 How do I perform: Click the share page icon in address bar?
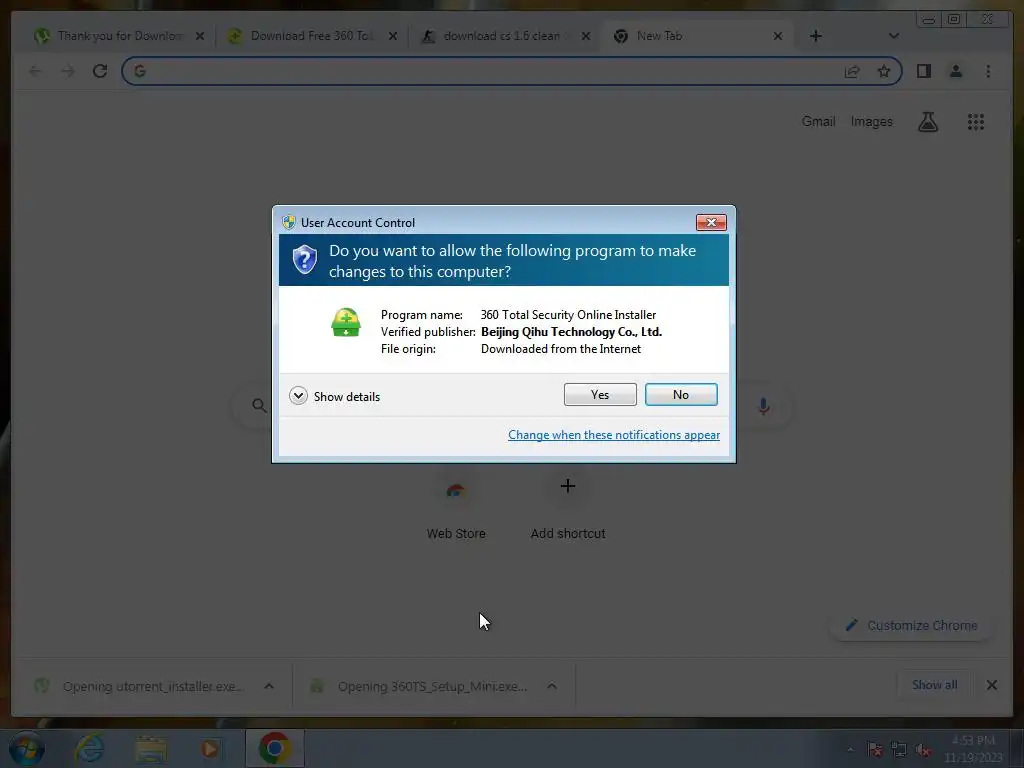pos(852,71)
